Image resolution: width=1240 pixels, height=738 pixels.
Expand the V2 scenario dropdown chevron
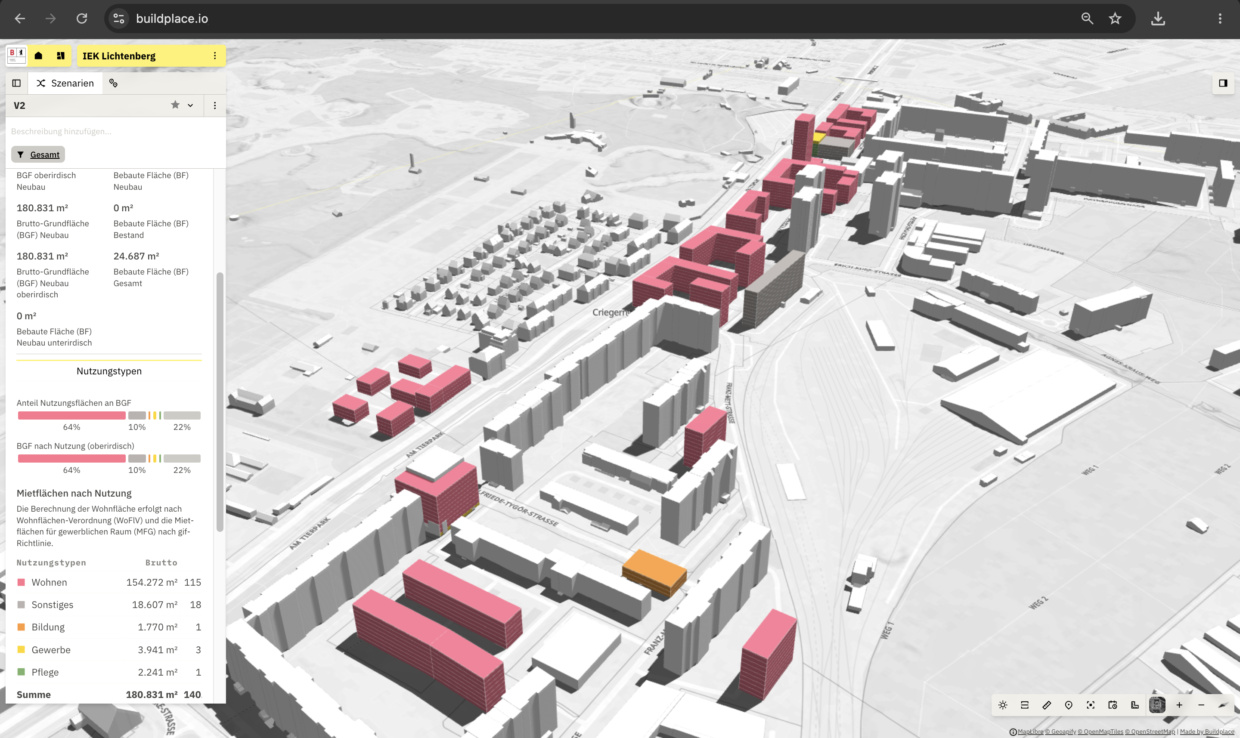(x=190, y=105)
